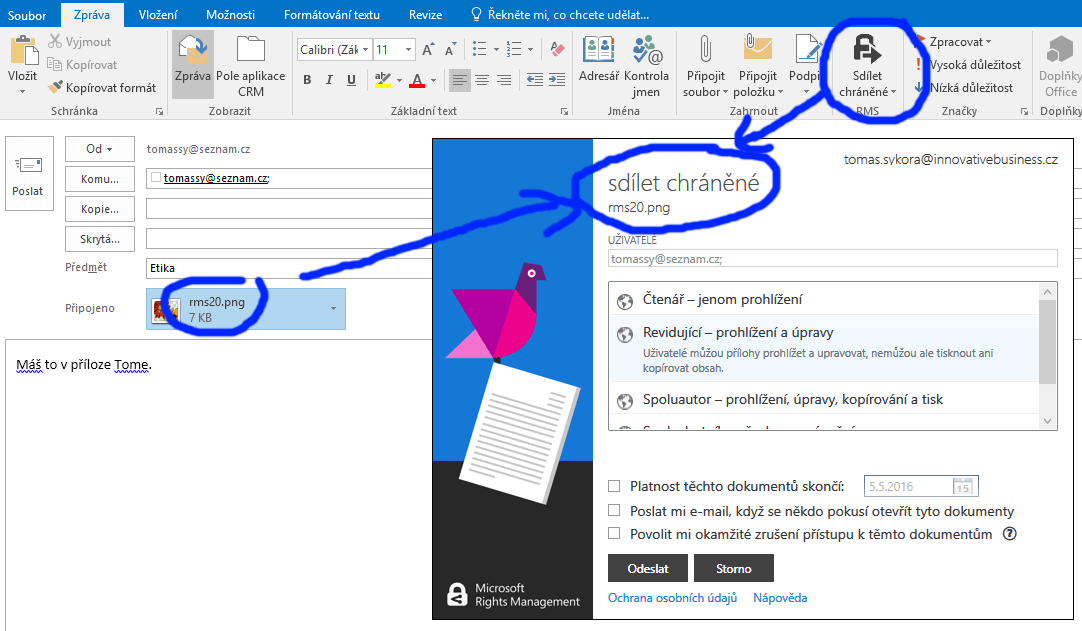Switch to the Formátování textu tab
This screenshot has height=631, width=1082.
point(332,14)
